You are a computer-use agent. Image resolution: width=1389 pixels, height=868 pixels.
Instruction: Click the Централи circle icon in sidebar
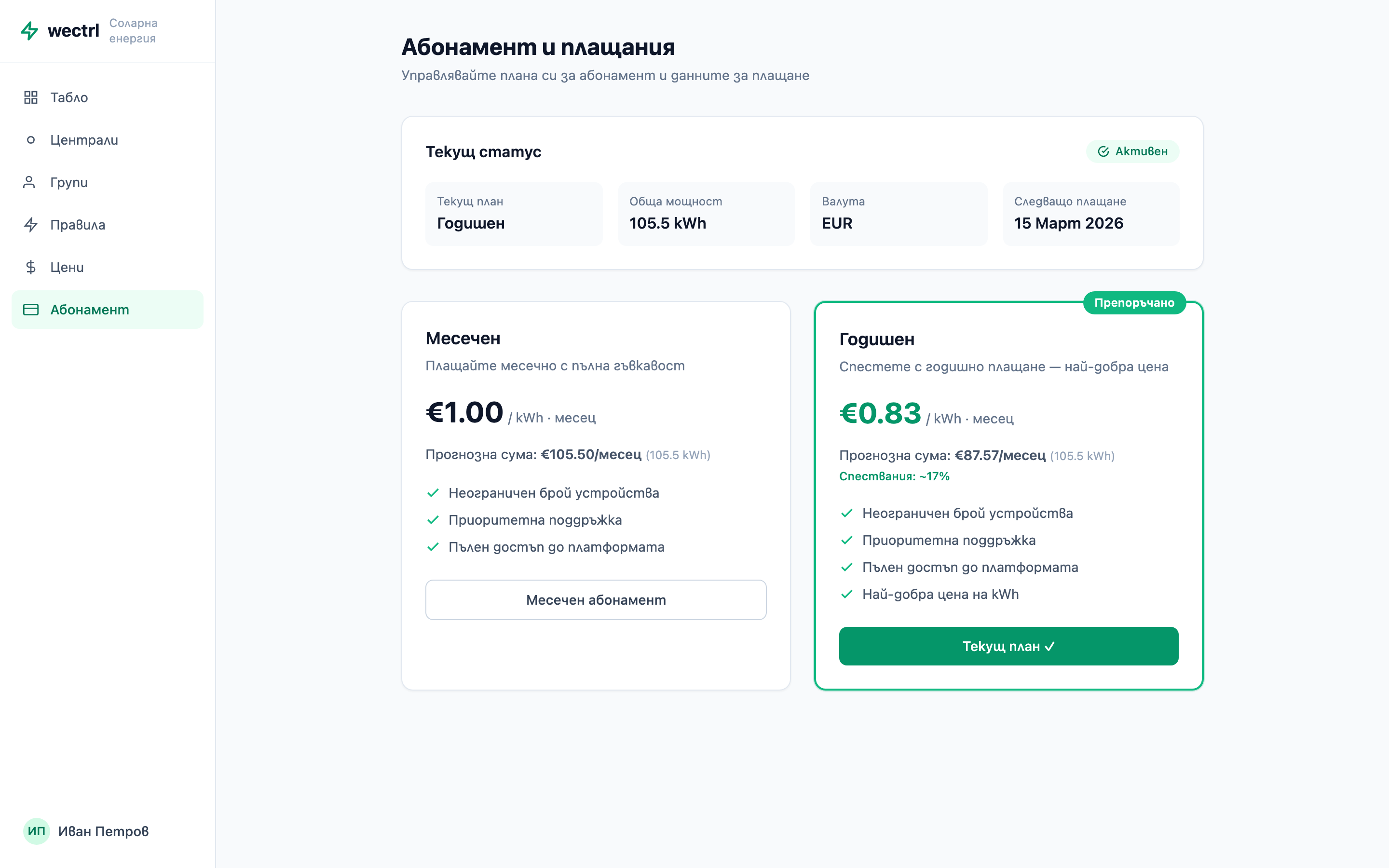tap(31, 139)
